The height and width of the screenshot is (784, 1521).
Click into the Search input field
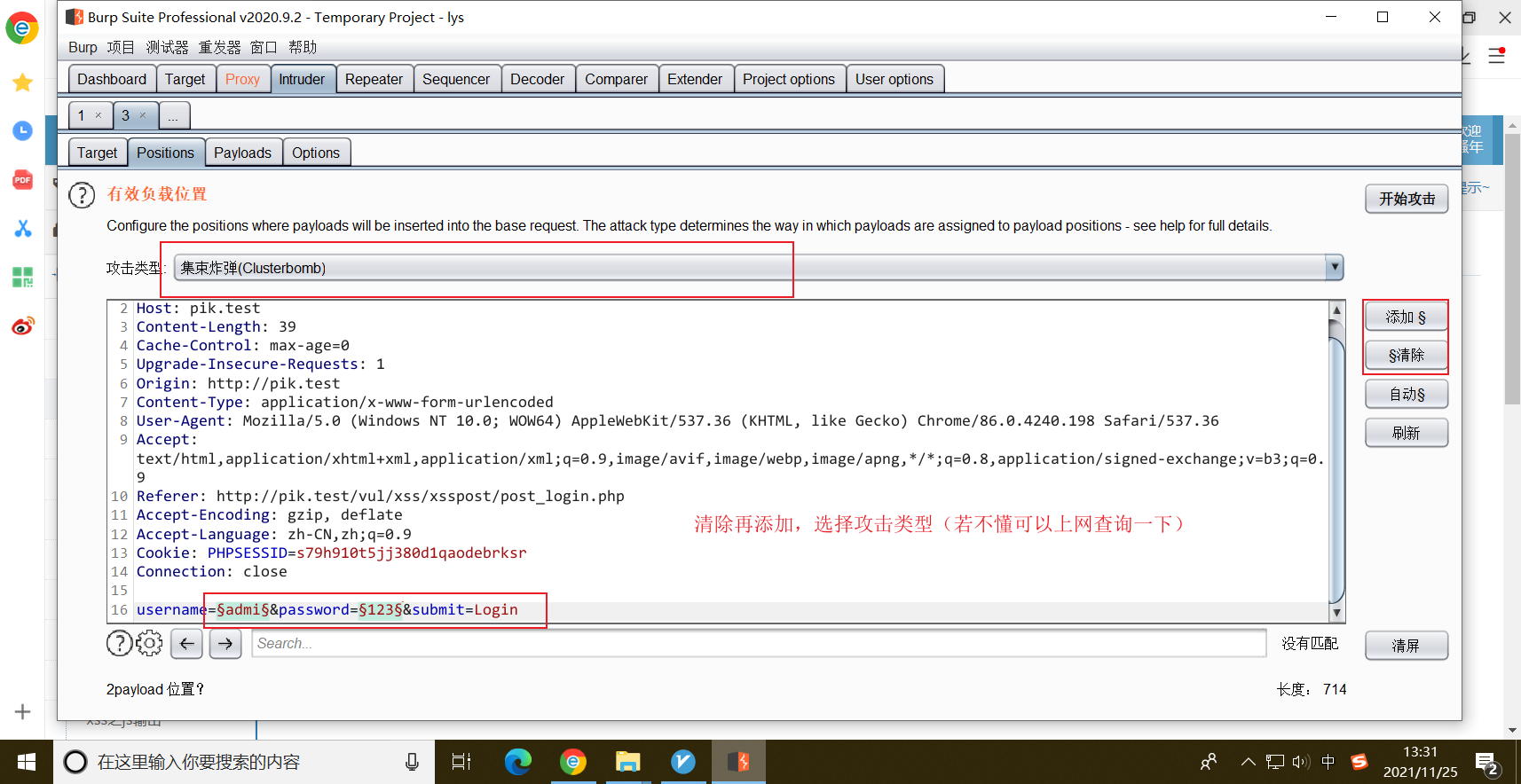click(x=759, y=643)
